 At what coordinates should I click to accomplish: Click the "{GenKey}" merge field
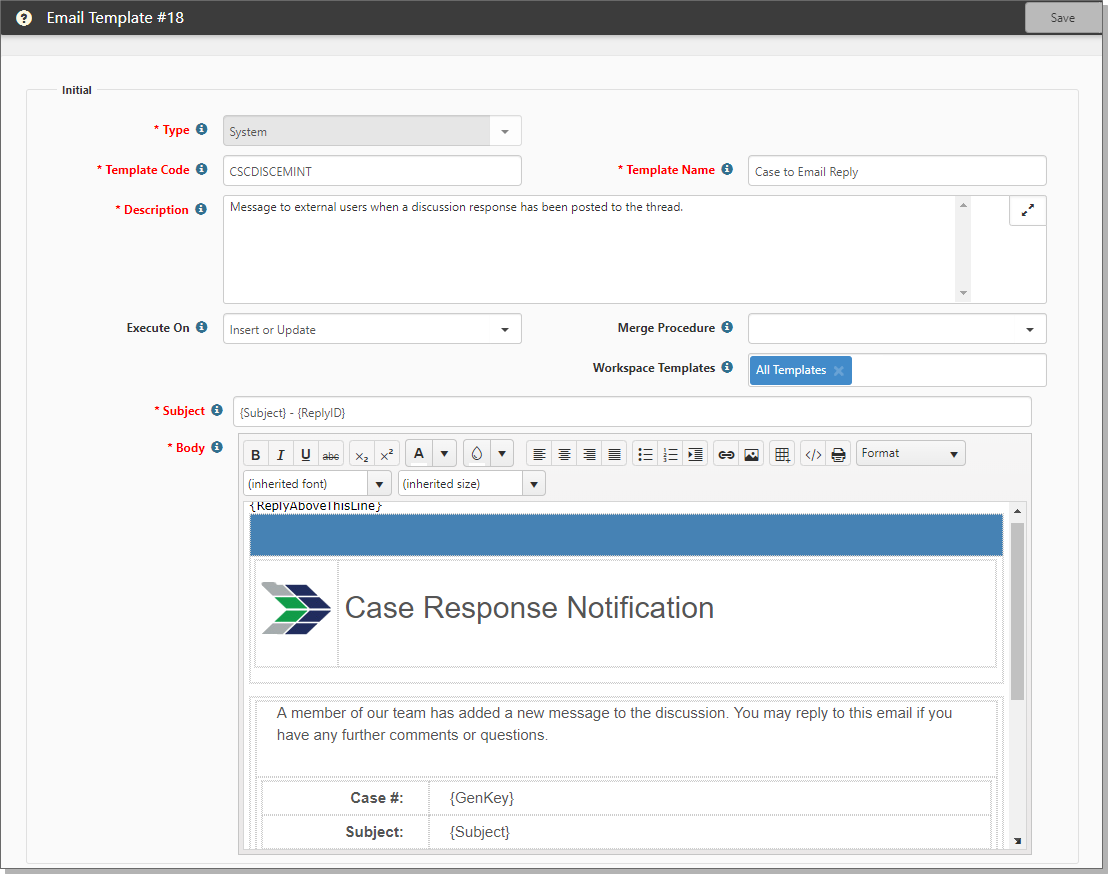pos(482,798)
